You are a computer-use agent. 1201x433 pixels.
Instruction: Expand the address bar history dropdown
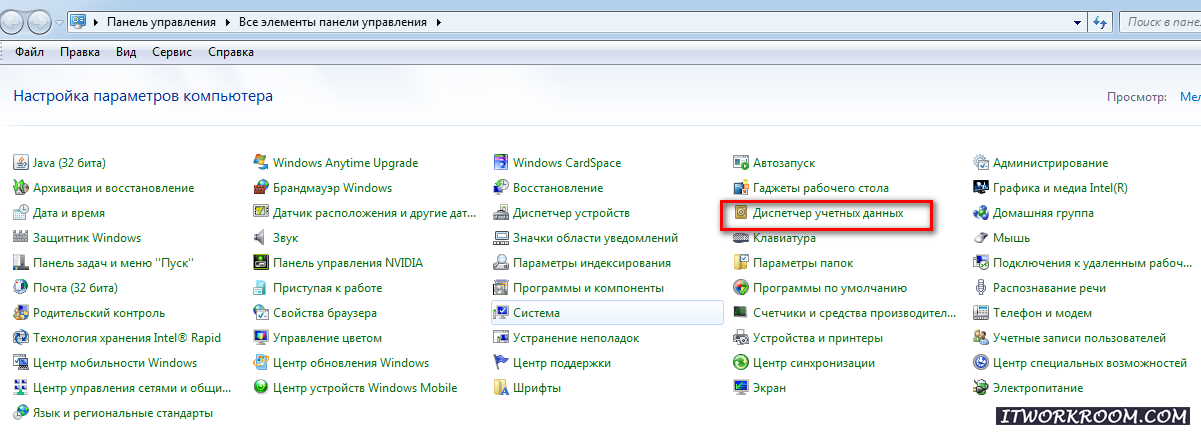(x=1077, y=21)
